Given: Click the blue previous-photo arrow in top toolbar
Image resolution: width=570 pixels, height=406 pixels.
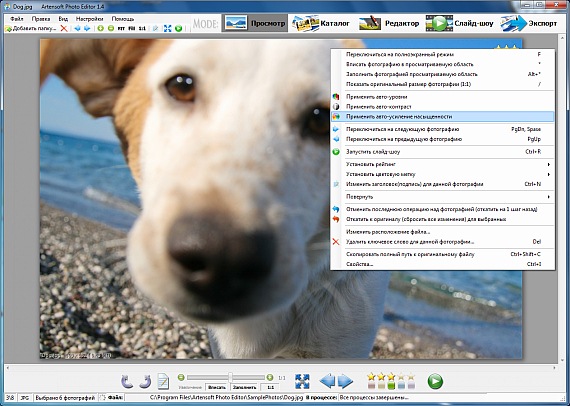Looking at the screenshot, I should (x=77, y=28).
